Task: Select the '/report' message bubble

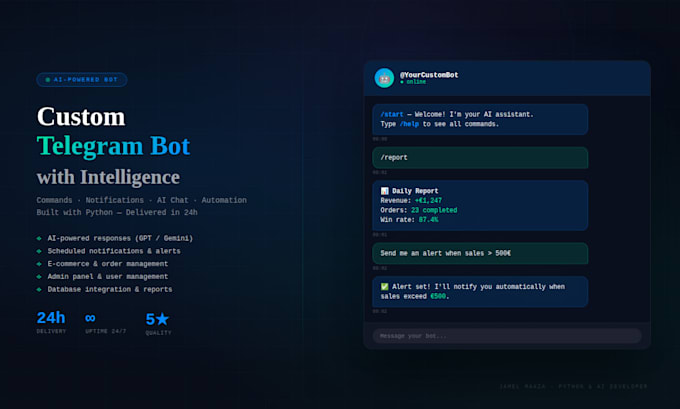Action: click(480, 157)
